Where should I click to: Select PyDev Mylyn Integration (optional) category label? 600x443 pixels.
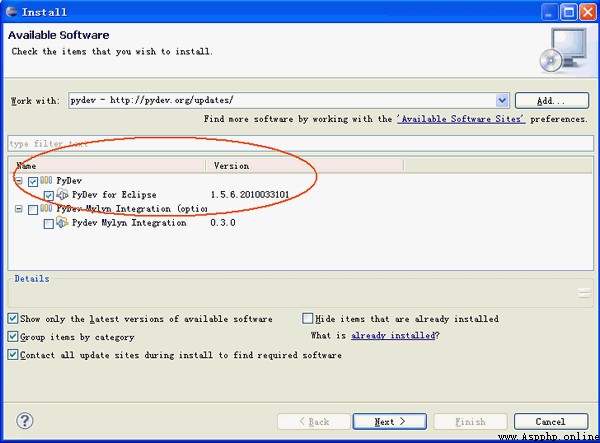coord(132,209)
